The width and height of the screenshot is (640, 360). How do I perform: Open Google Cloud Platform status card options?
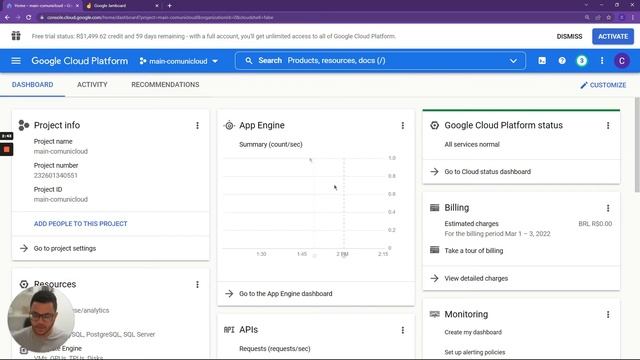pos(608,125)
